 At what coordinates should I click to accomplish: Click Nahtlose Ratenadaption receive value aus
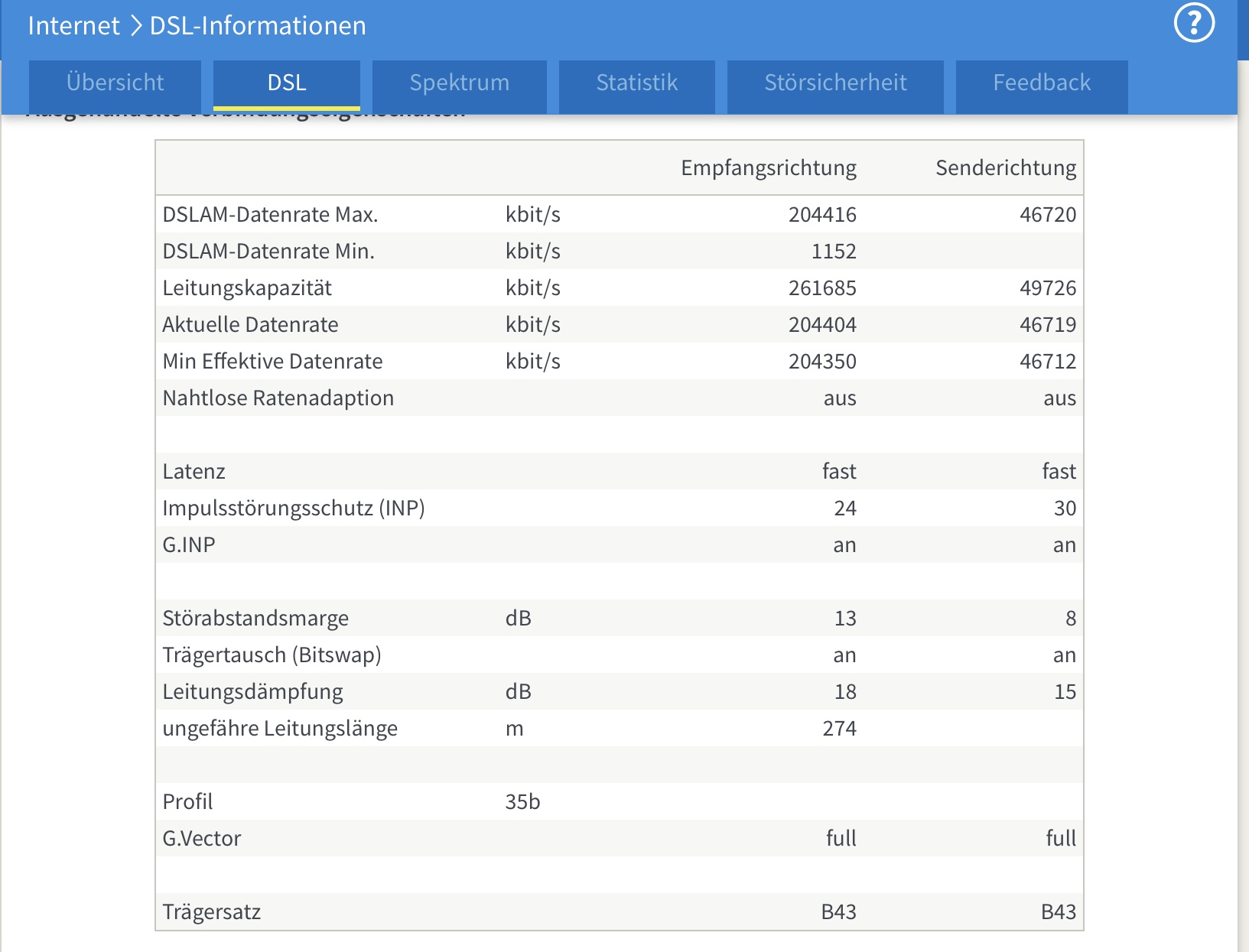coord(840,398)
